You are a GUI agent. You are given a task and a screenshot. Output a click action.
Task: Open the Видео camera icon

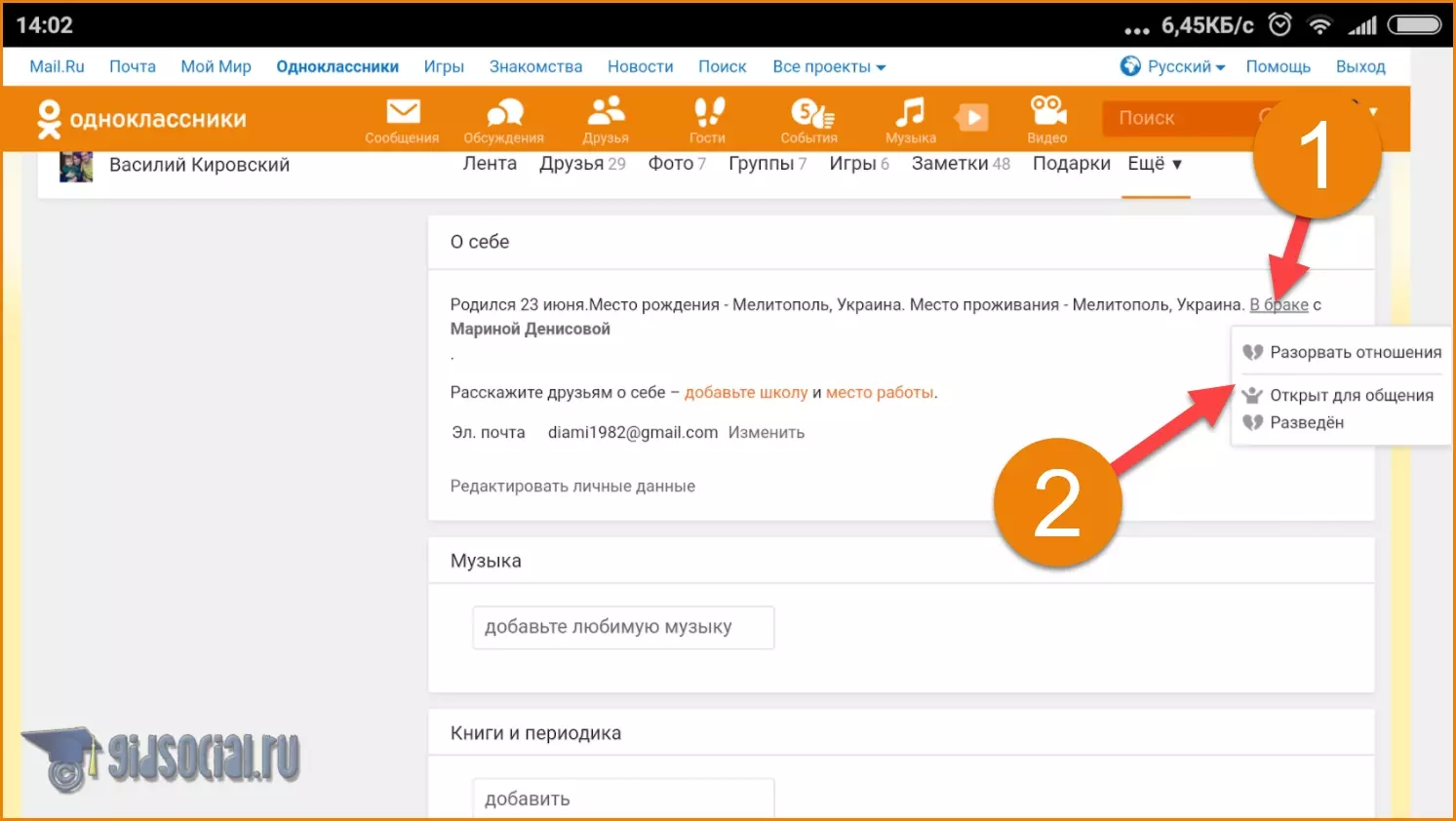[x=1047, y=111]
